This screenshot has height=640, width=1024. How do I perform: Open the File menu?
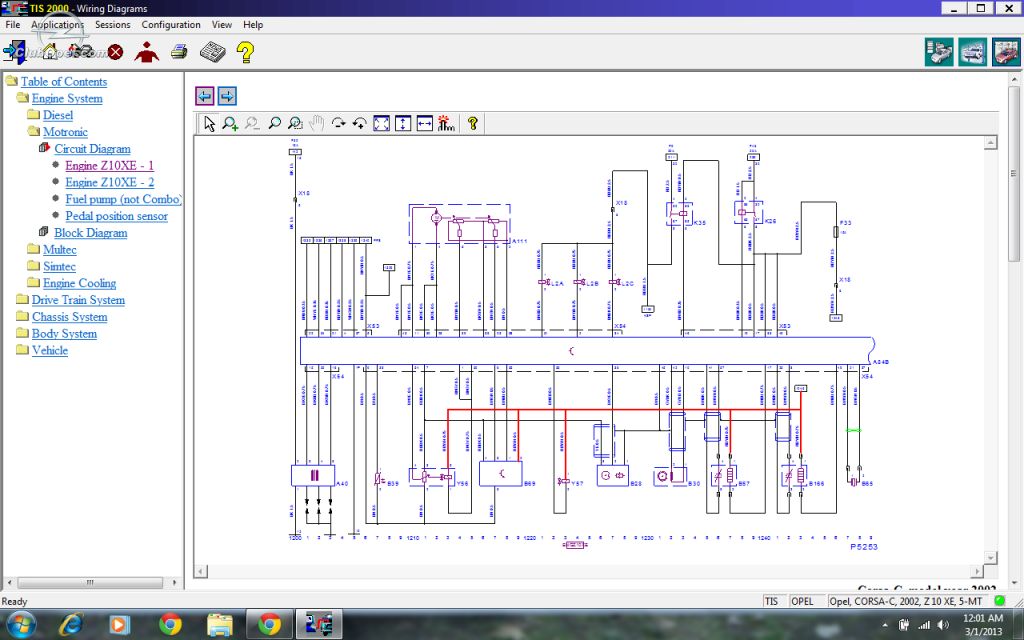12,25
